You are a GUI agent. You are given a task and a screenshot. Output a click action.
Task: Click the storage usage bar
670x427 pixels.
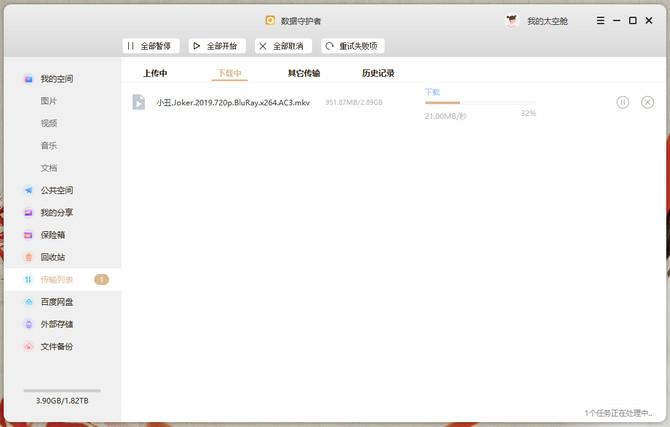point(62,390)
